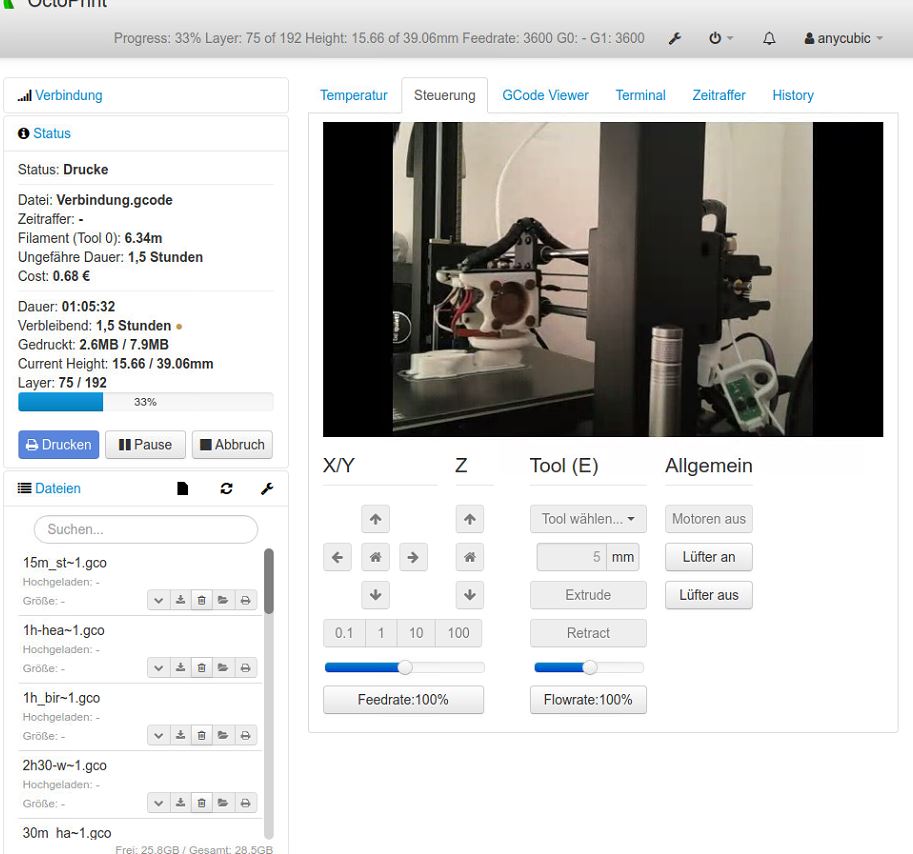Select the 100 mm jog step size

458,633
